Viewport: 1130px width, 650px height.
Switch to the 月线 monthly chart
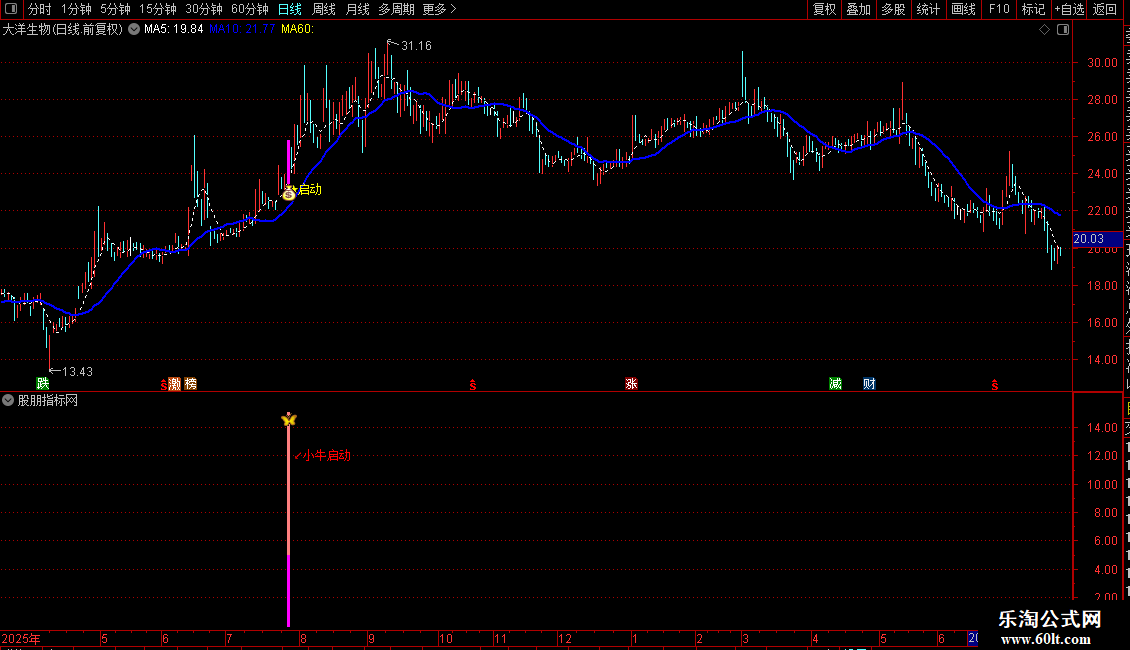click(x=357, y=9)
